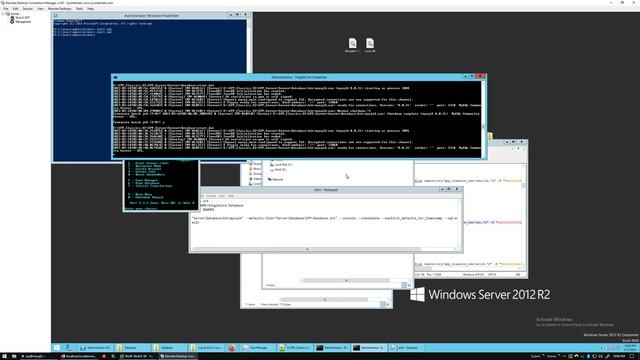Click the launcher menu console window

tap(161, 186)
